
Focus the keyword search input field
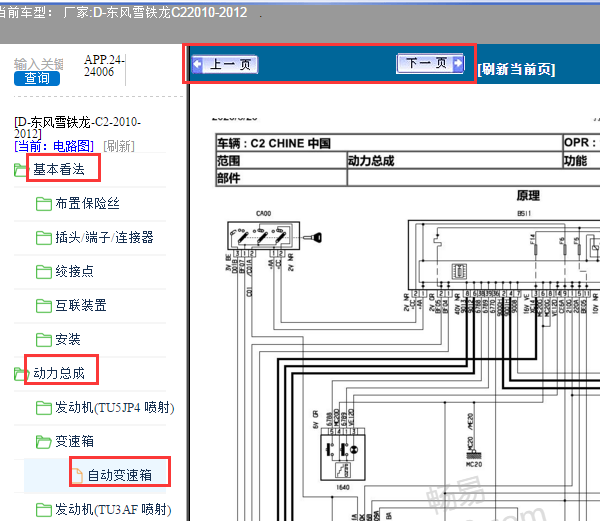39,64
